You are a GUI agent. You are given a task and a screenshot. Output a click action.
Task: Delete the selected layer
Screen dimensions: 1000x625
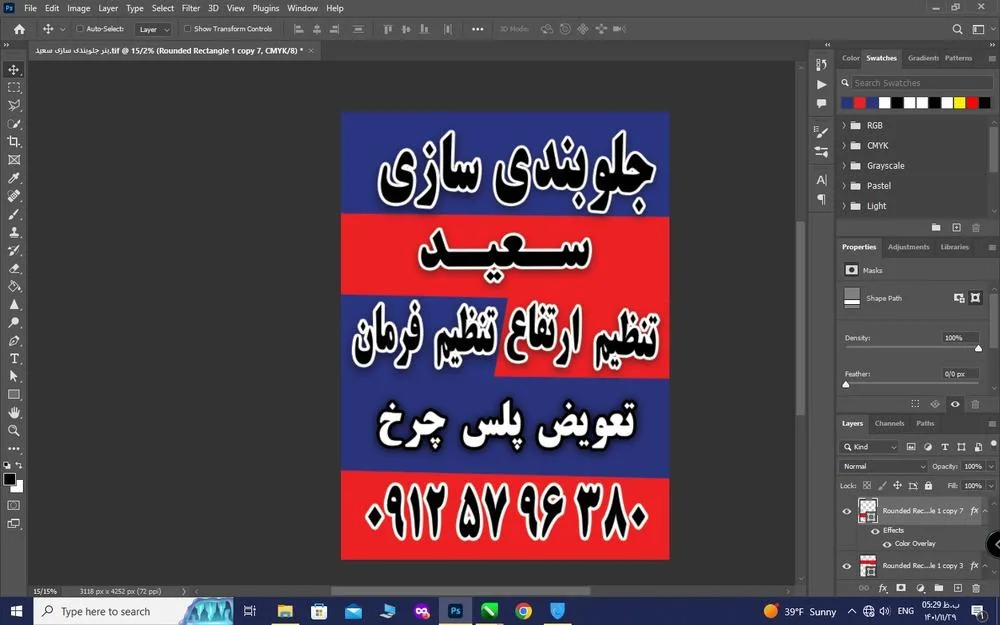(976, 588)
